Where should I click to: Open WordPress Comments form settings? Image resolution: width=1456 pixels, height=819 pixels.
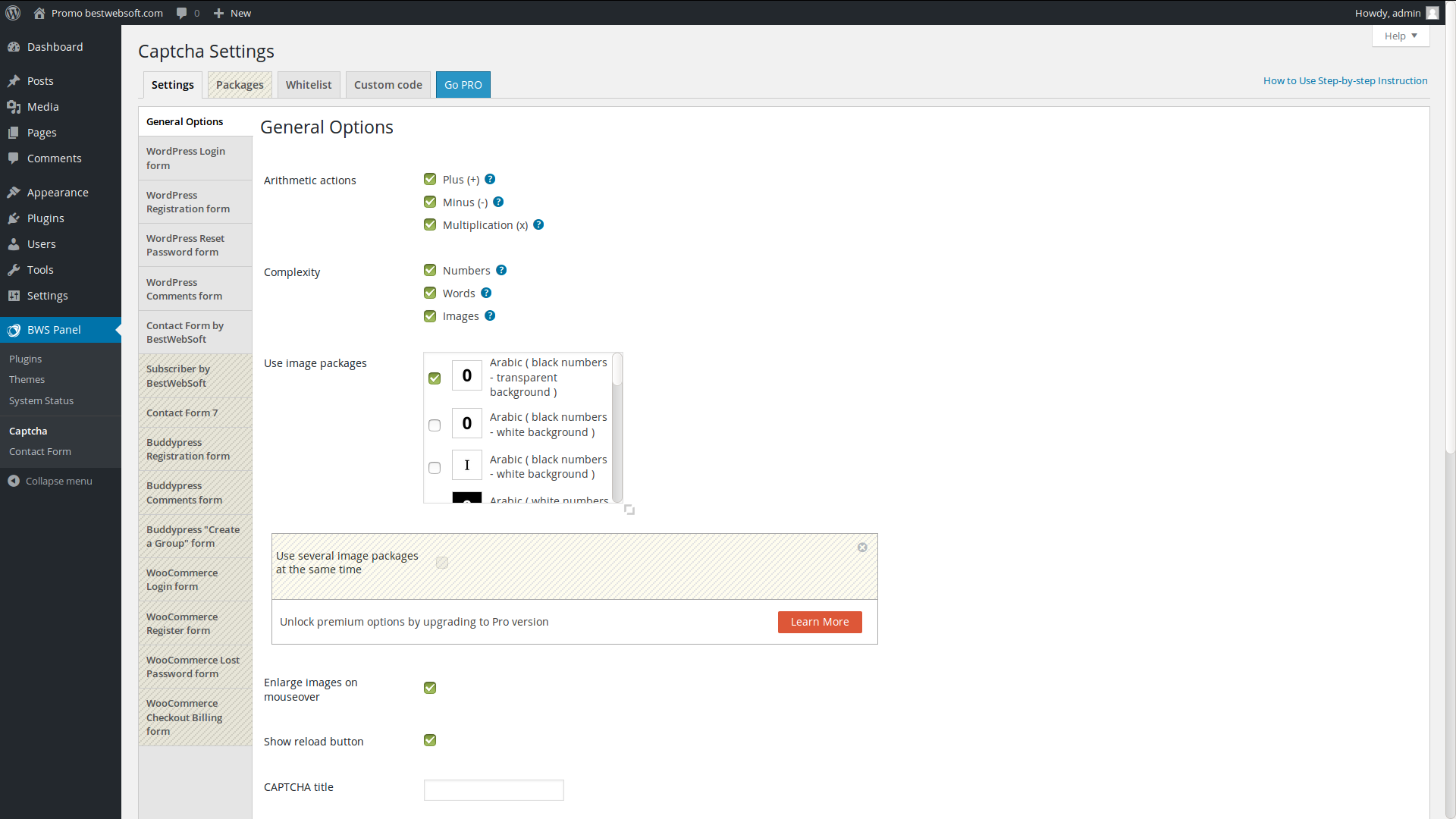(195, 289)
